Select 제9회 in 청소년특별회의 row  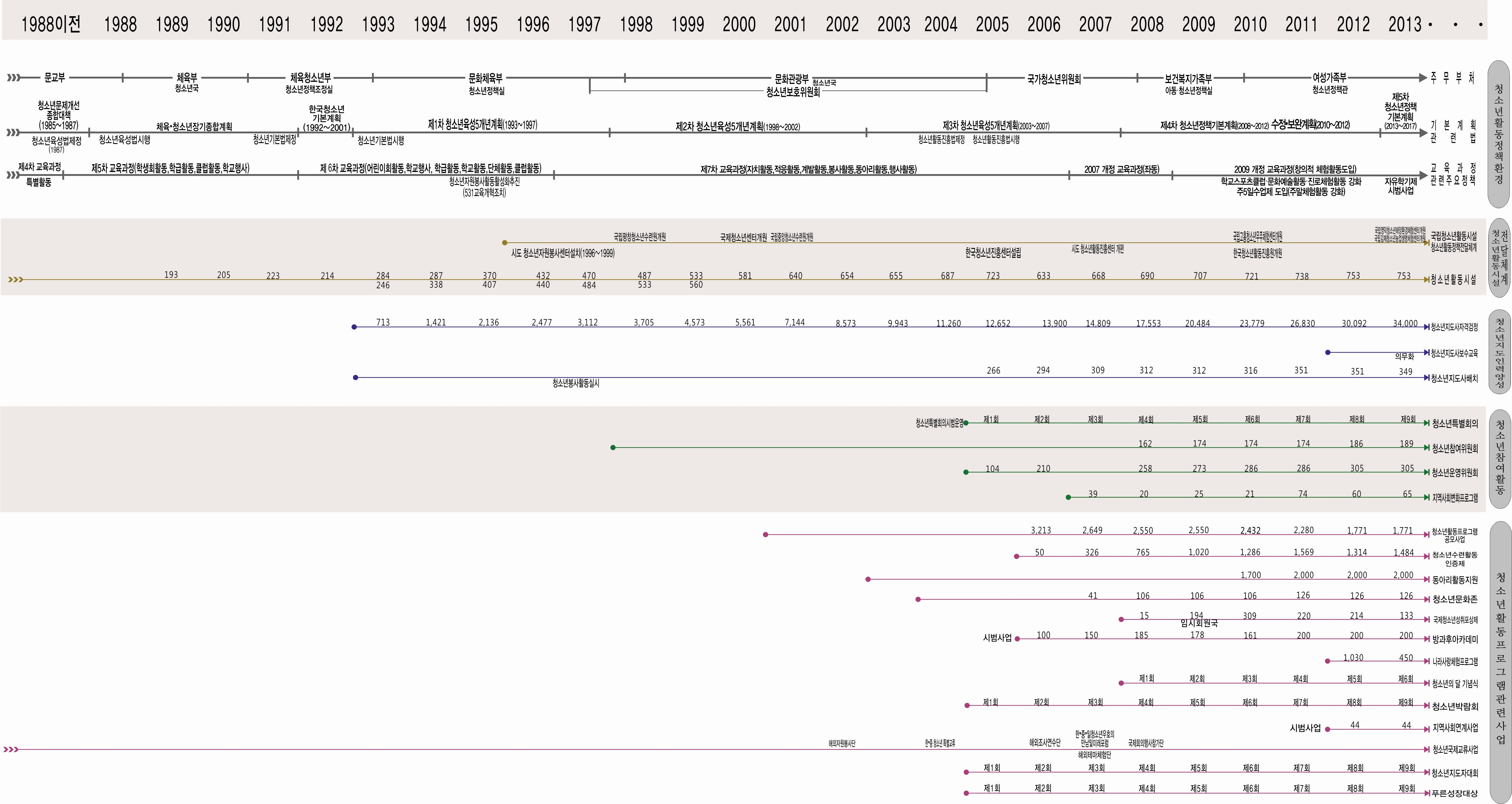click(1407, 419)
